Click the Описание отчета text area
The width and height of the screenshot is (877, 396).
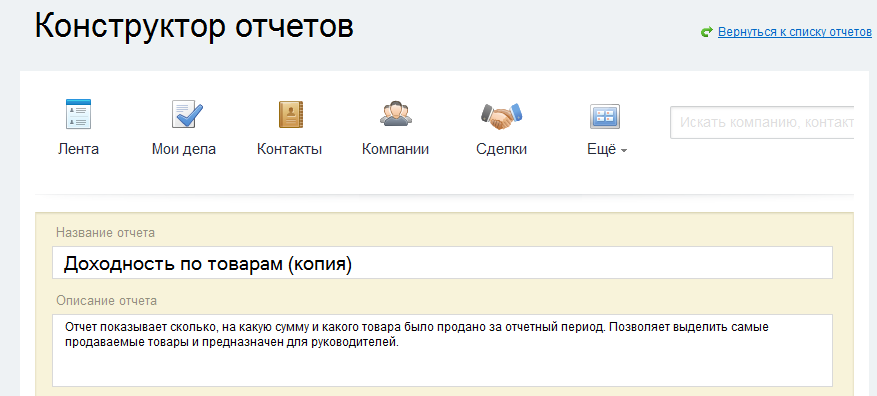click(442, 350)
